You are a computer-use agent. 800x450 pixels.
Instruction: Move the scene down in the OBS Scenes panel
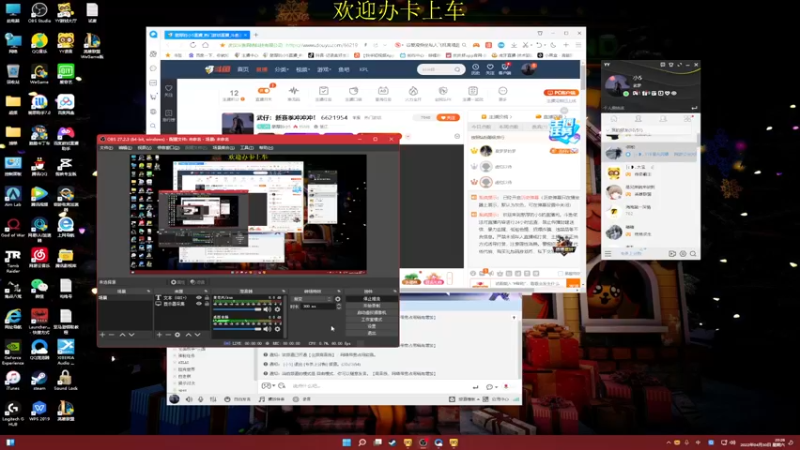coord(132,335)
